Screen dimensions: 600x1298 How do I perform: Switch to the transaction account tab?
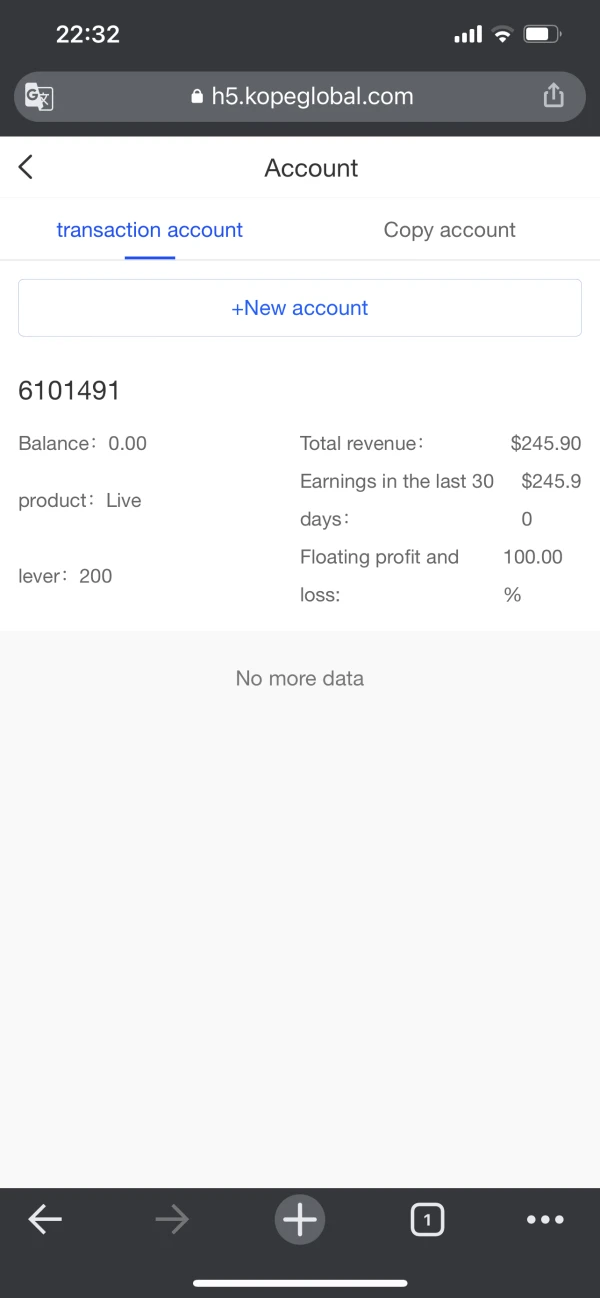point(150,230)
